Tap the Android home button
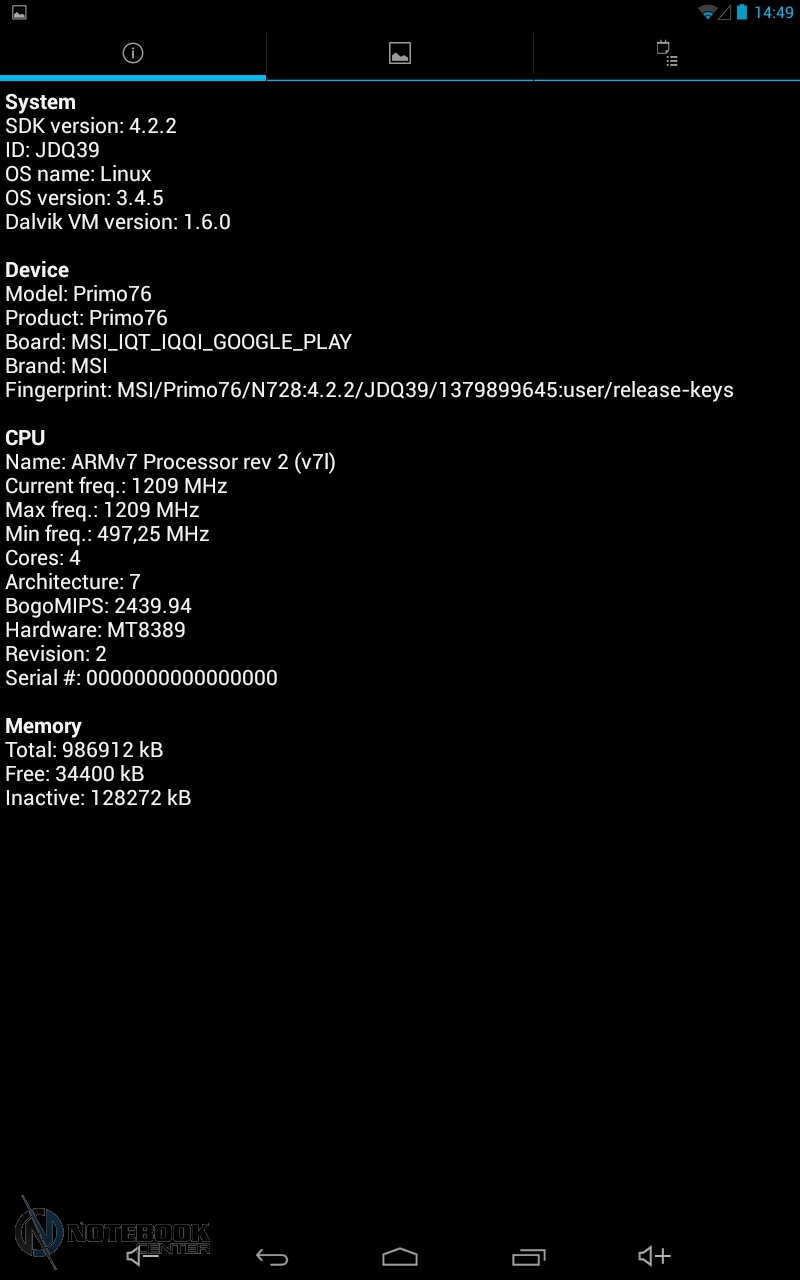This screenshot has width=800, height=1280. point(400,1257)
